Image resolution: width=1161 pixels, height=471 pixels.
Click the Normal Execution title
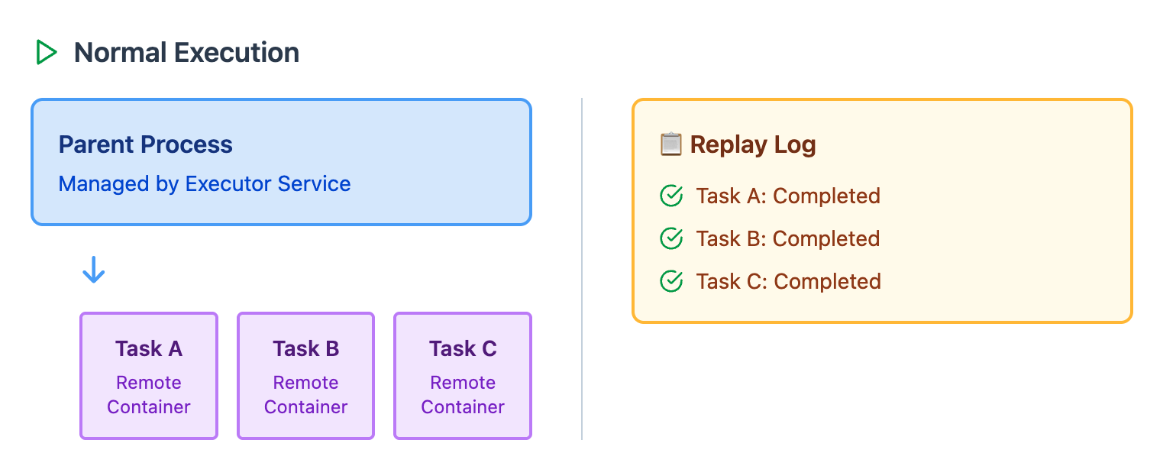point(187,53)
